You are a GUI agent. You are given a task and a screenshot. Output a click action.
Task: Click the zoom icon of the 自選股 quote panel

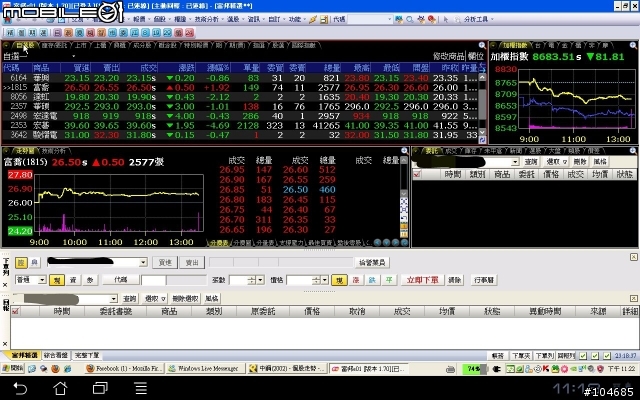[x=482, y=45]
